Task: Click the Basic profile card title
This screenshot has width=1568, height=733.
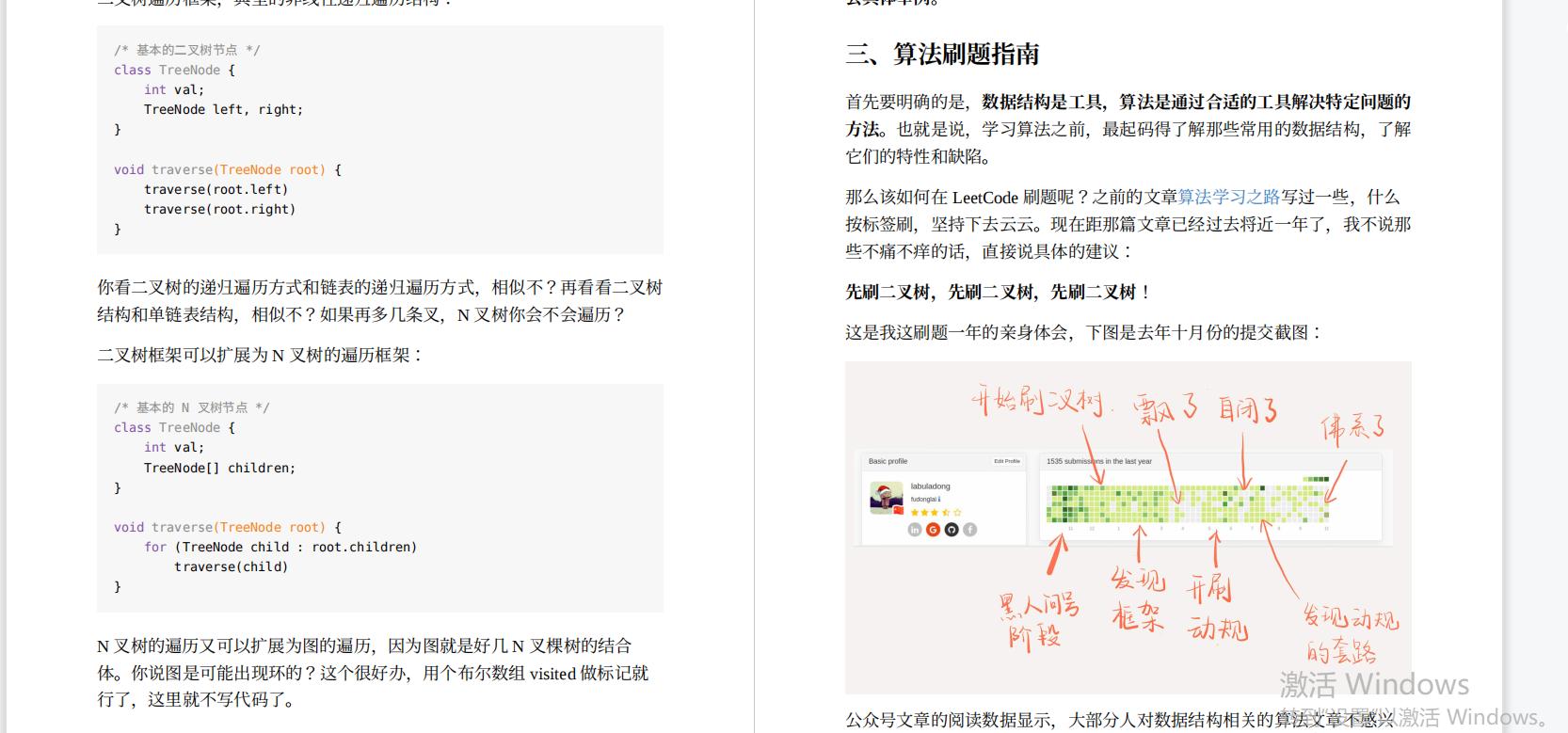Action: [888, 461]
